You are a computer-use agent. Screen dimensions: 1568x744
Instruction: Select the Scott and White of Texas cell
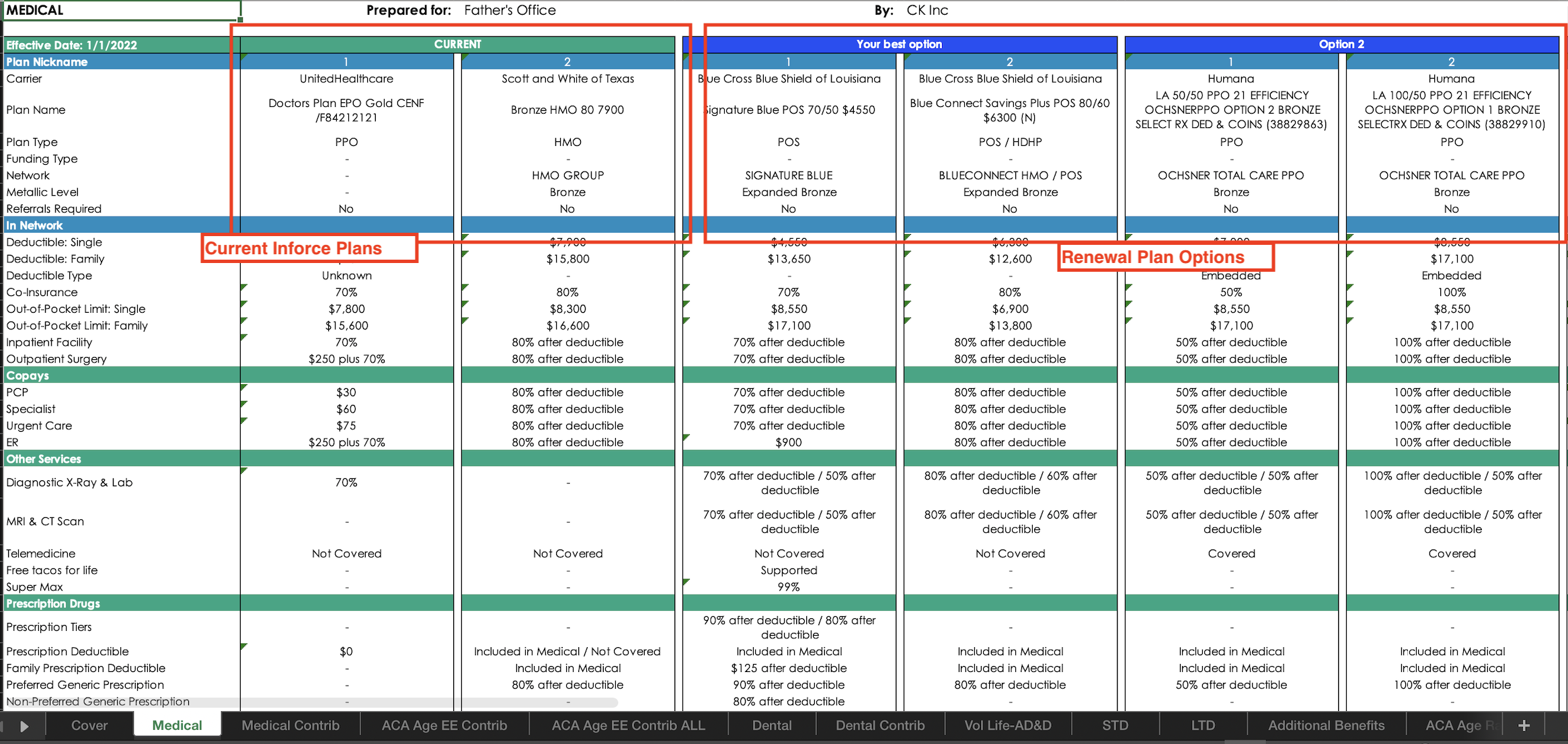pos(567,79)
